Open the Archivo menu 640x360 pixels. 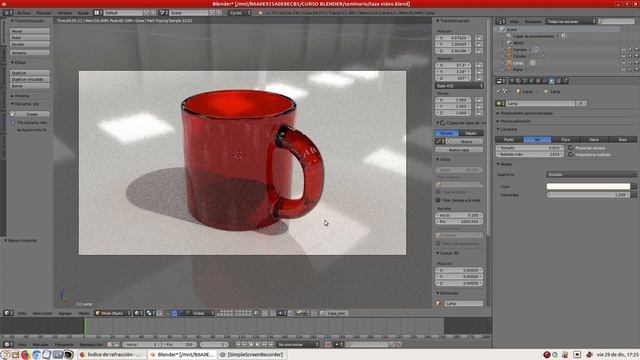click(x=23, y=13)
